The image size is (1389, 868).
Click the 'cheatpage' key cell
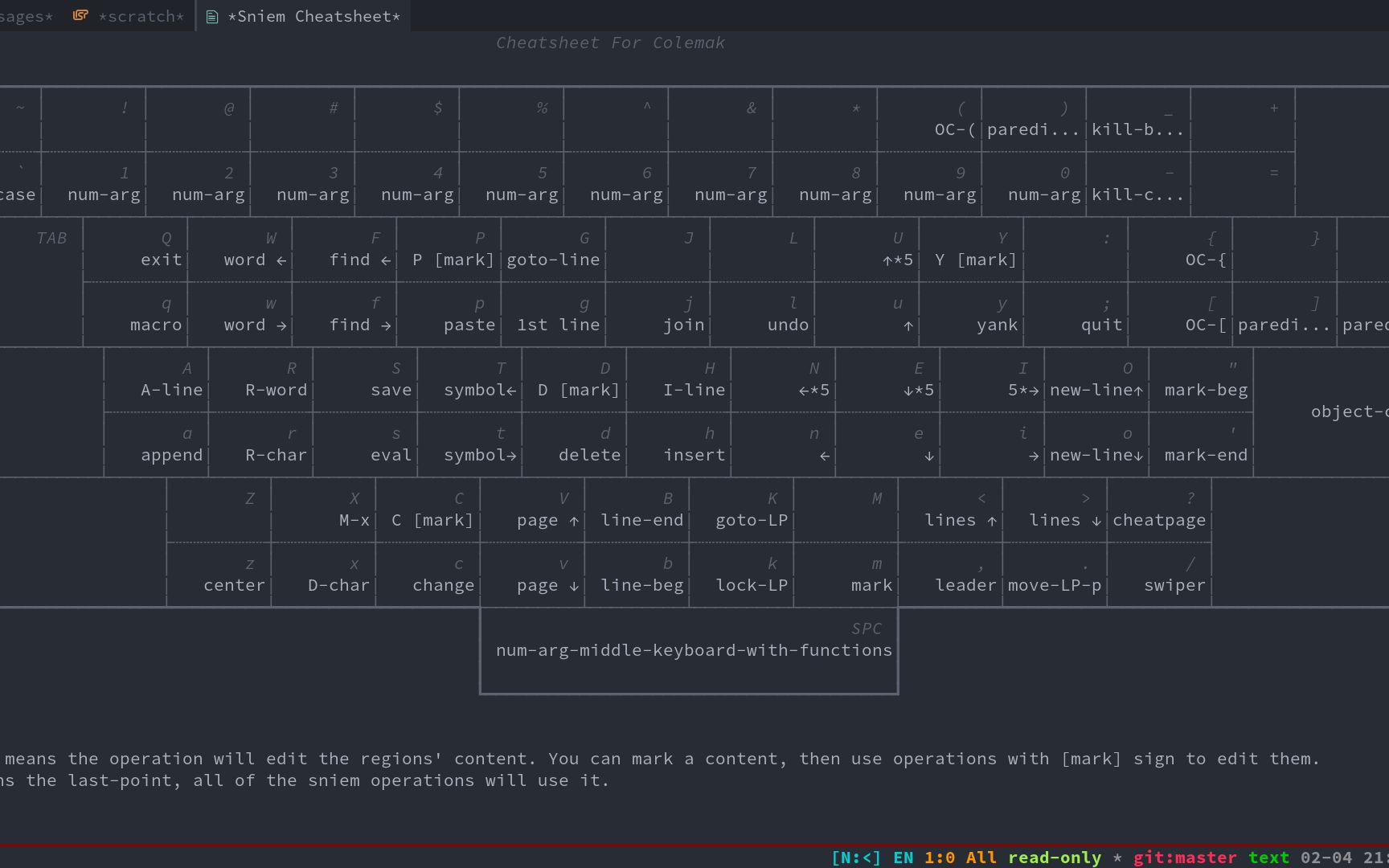click(x=1160, y=510)
